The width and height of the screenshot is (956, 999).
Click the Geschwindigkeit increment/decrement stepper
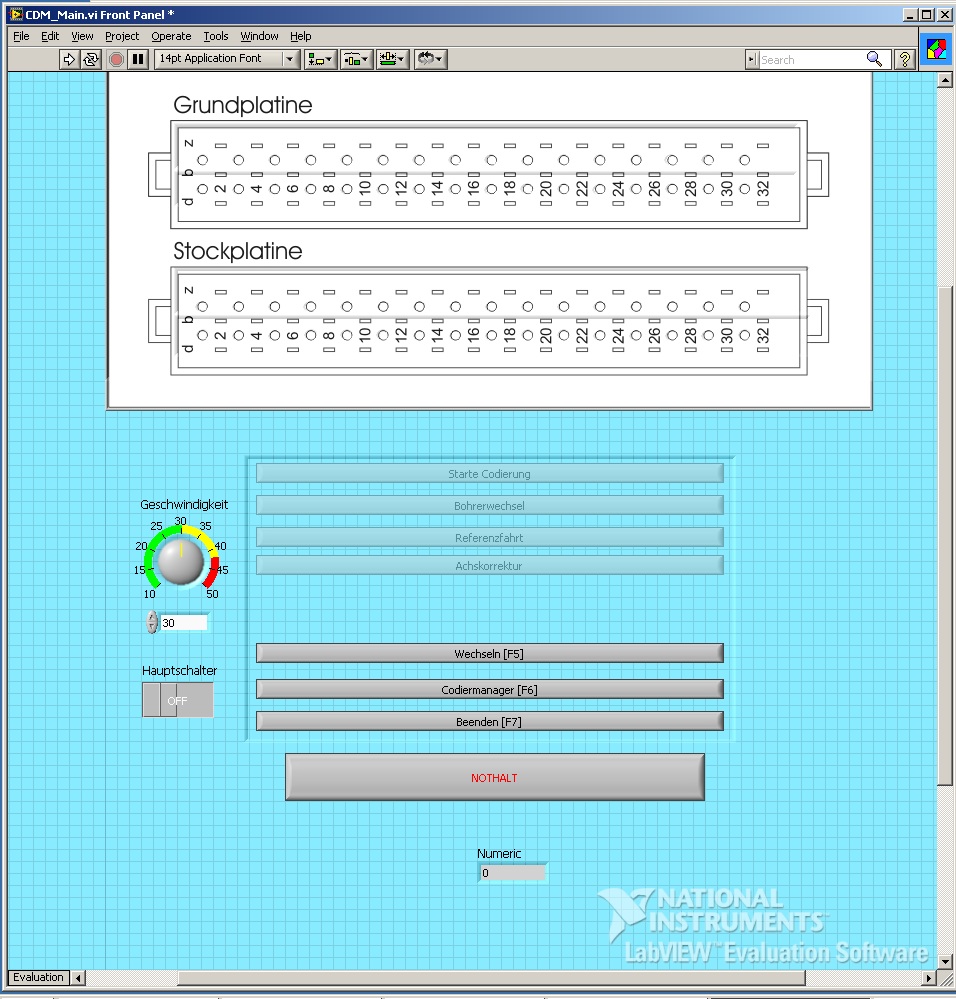152,622
